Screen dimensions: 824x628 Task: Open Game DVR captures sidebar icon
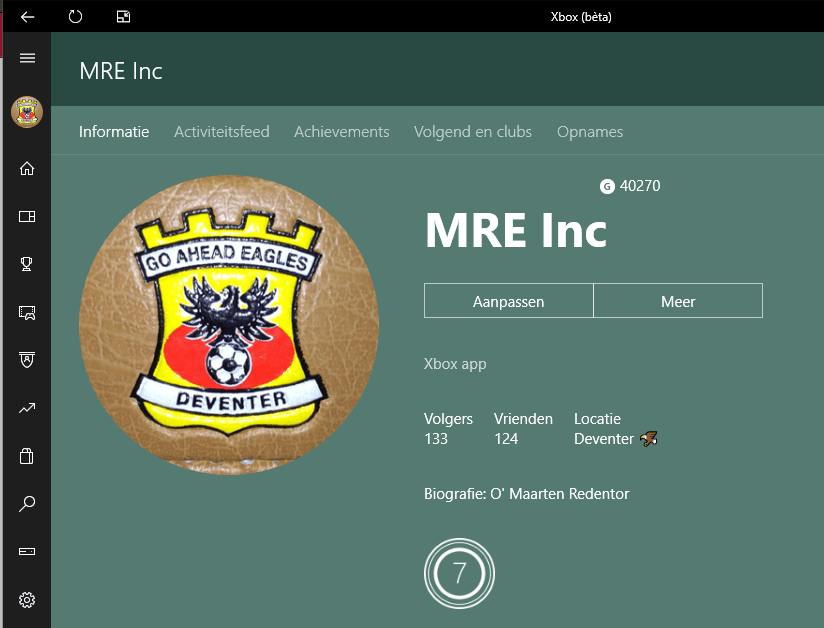pos(27,313)
